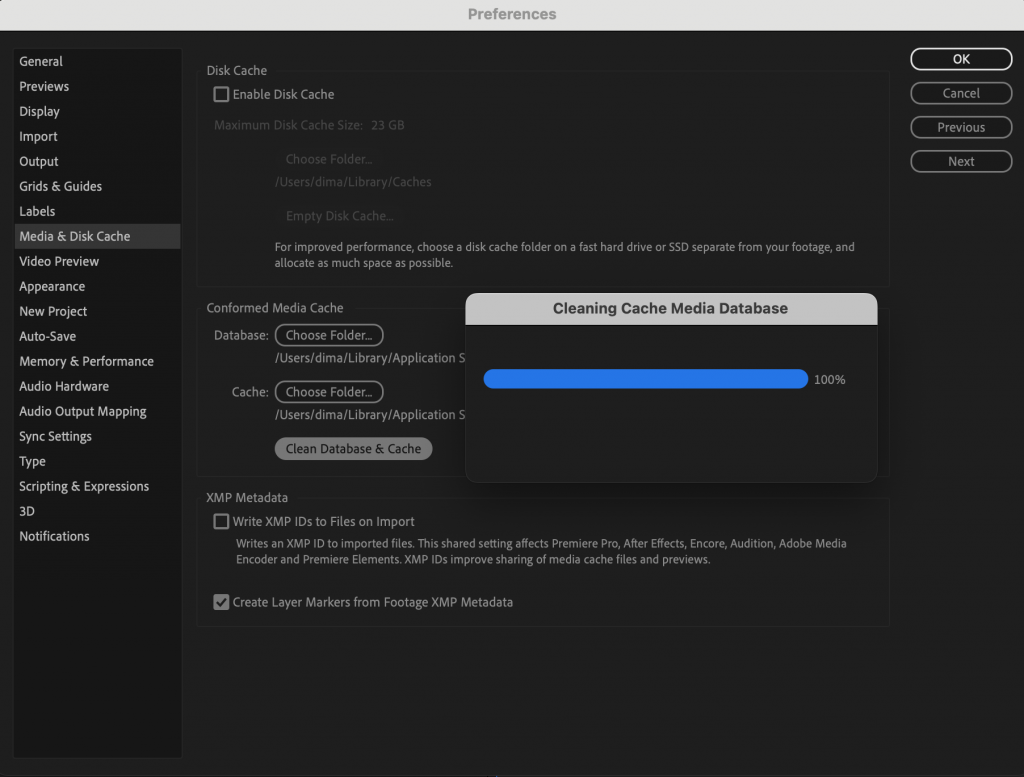Switch to the Appearance preferences category
Screen dimensions: 1024x777
pyautogui.click(x=52, y=286)
